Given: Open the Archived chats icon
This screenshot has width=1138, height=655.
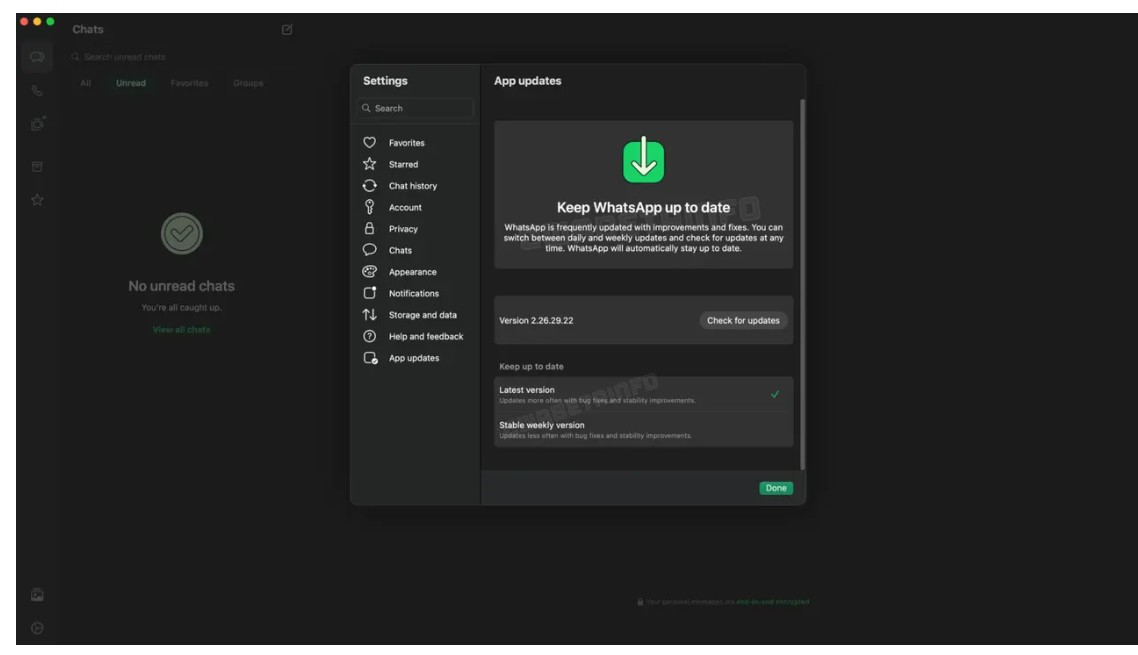Looking at the screenshot, I should click(x=37, y=166).
